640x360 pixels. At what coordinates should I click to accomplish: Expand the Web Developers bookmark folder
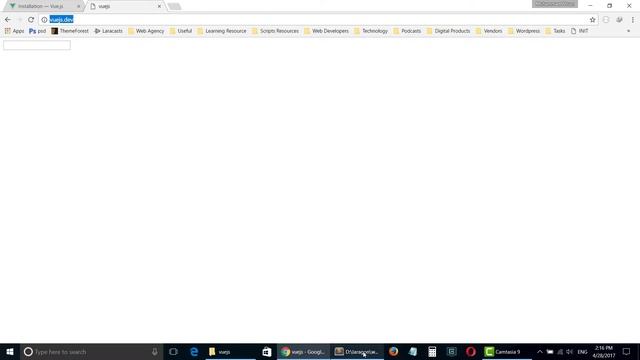327,31
